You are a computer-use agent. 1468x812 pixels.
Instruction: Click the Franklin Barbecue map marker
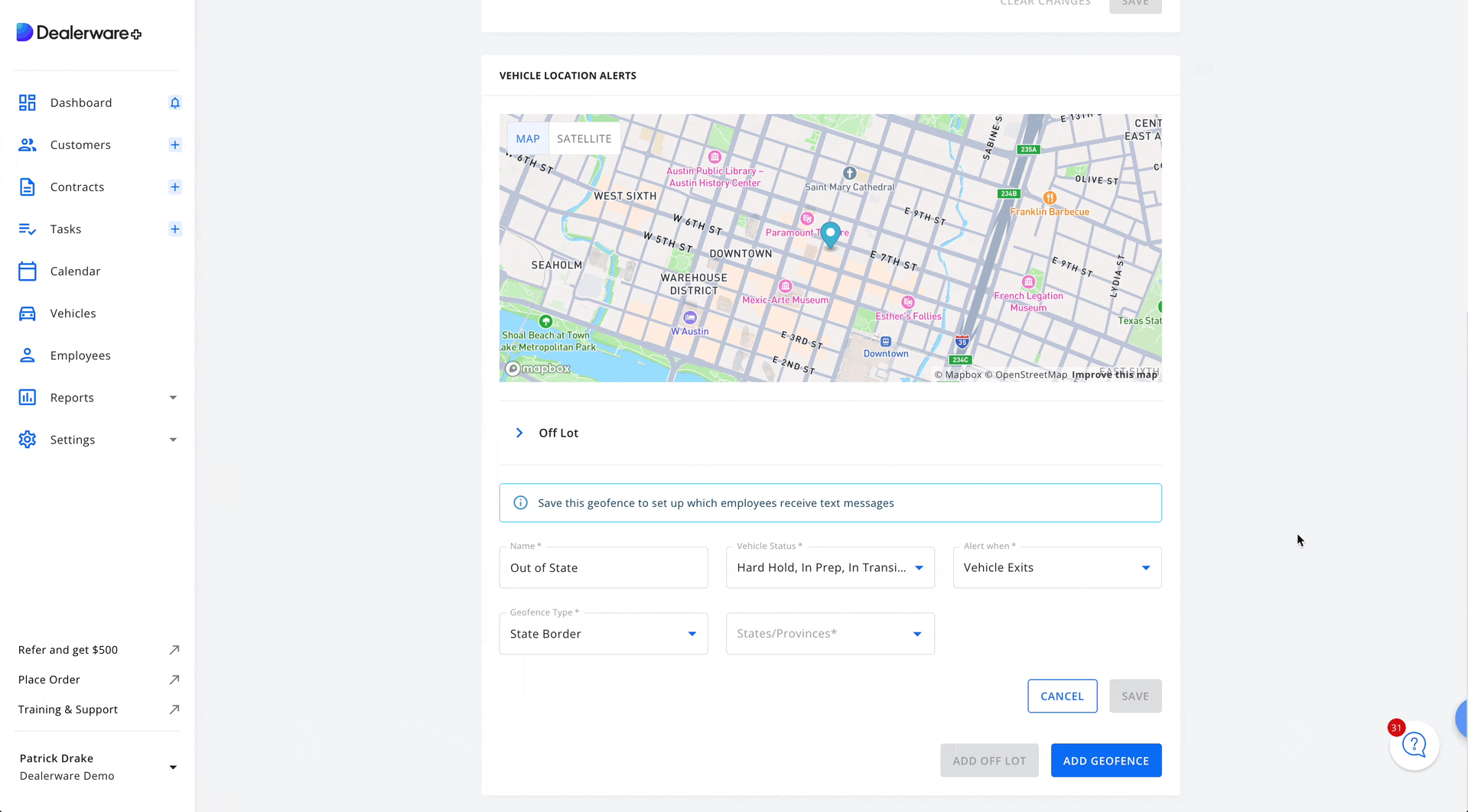click(1050, 197)
